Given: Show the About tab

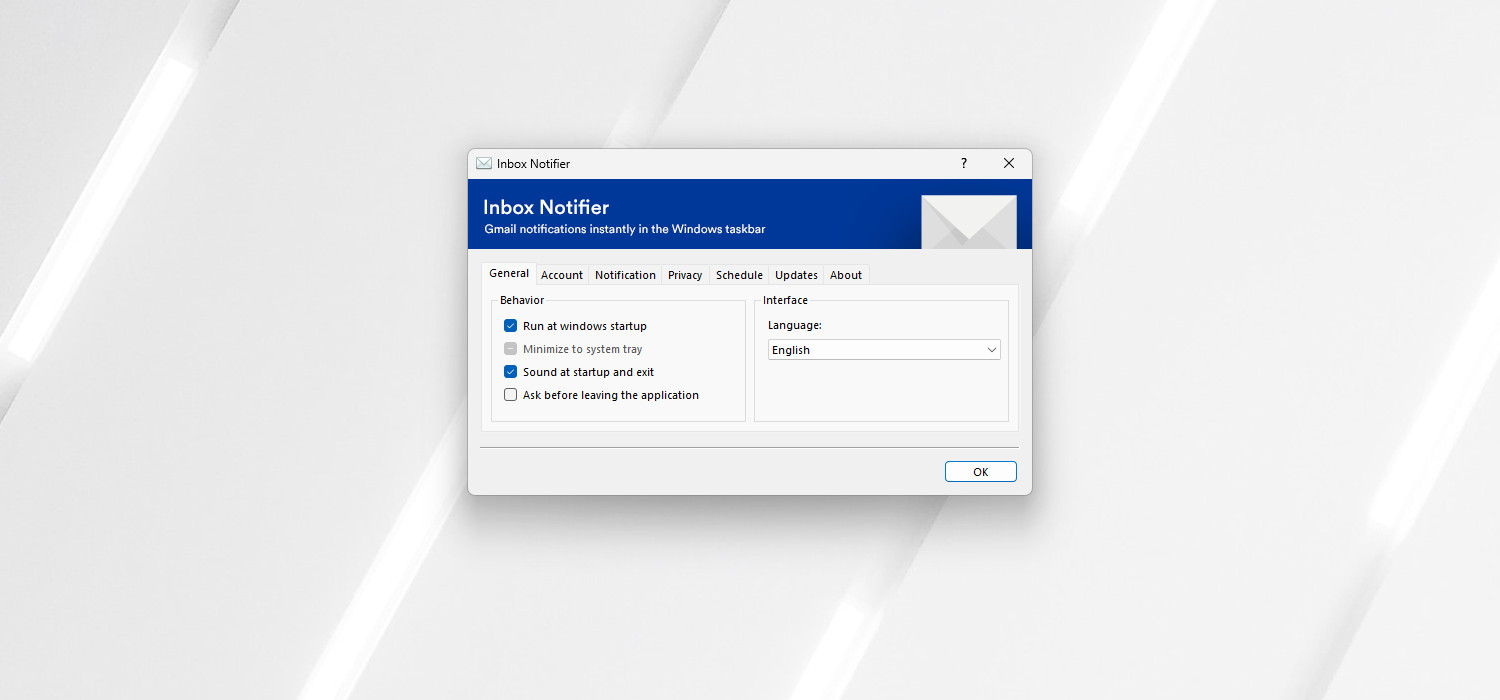Looking at the screenshot, I should [846, 275].
